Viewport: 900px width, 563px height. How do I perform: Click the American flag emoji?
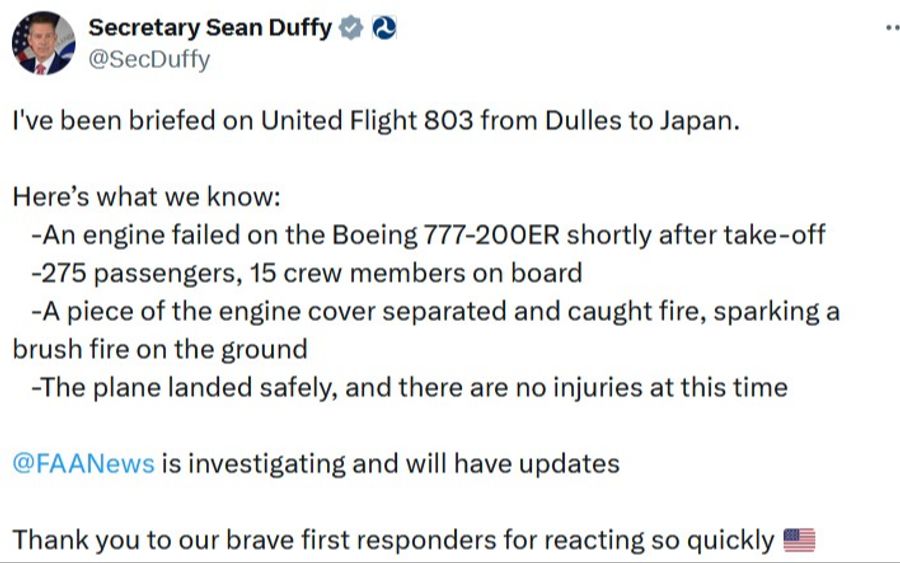pyautogui.click(x=798, y=541)
